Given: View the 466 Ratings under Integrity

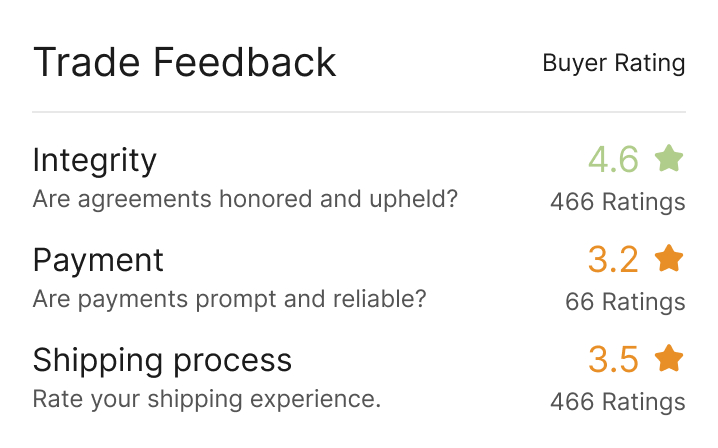Looking at the screenshot, I should (617, 202).
